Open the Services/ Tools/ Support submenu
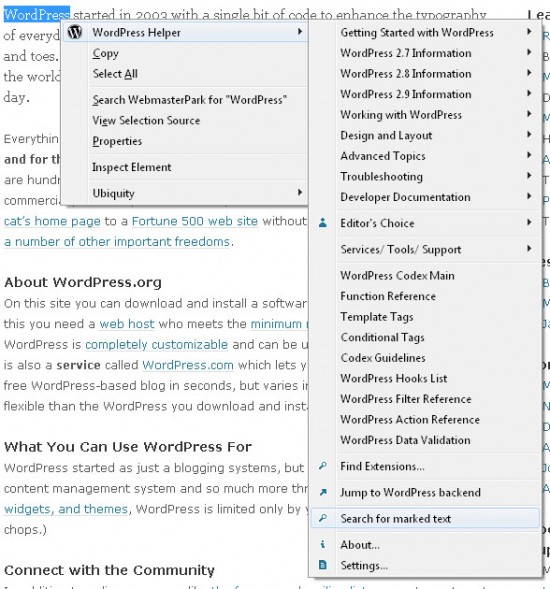Image resolution: width=550 pixels, height=589 pixels. [425, 249]
